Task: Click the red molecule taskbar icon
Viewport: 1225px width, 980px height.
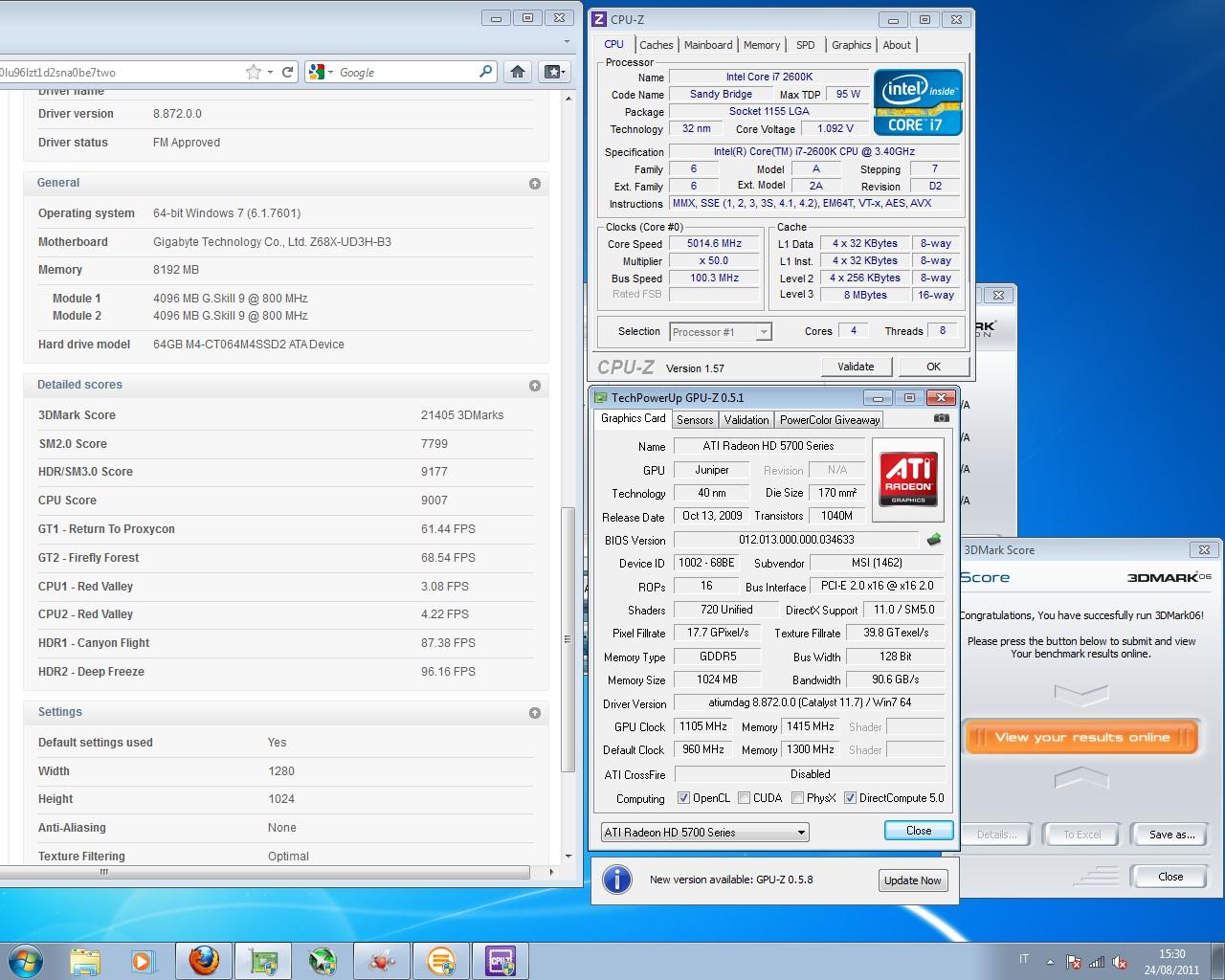Action: click(382, 960)
